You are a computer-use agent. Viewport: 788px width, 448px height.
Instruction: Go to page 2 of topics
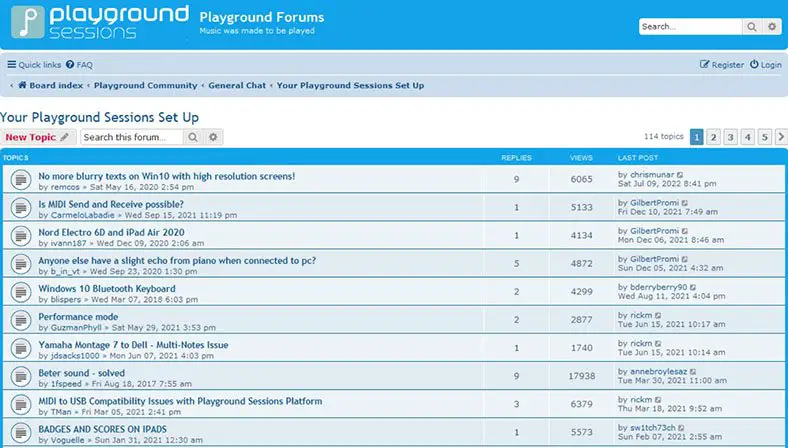click(x=713, y=137)
